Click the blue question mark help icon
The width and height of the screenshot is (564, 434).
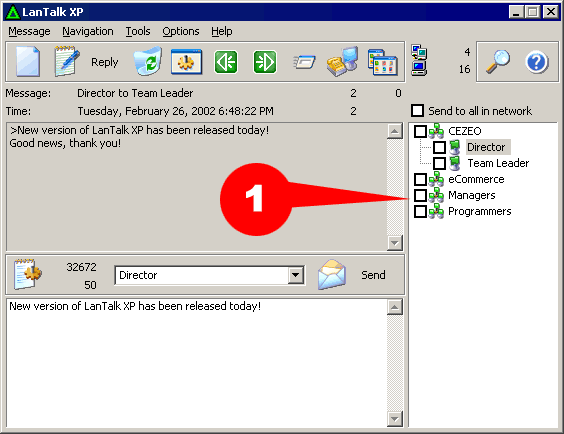pyautogui.click(x=537, y=62)
